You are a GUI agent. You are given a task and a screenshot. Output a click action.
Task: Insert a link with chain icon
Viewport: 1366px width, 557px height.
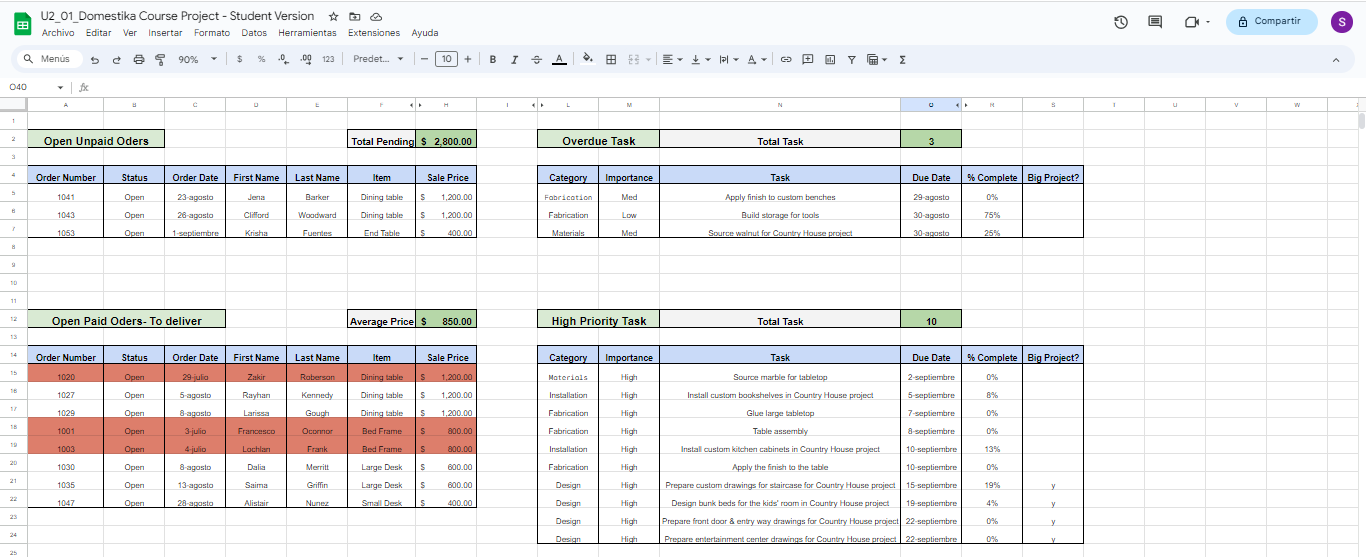(786, 60)
